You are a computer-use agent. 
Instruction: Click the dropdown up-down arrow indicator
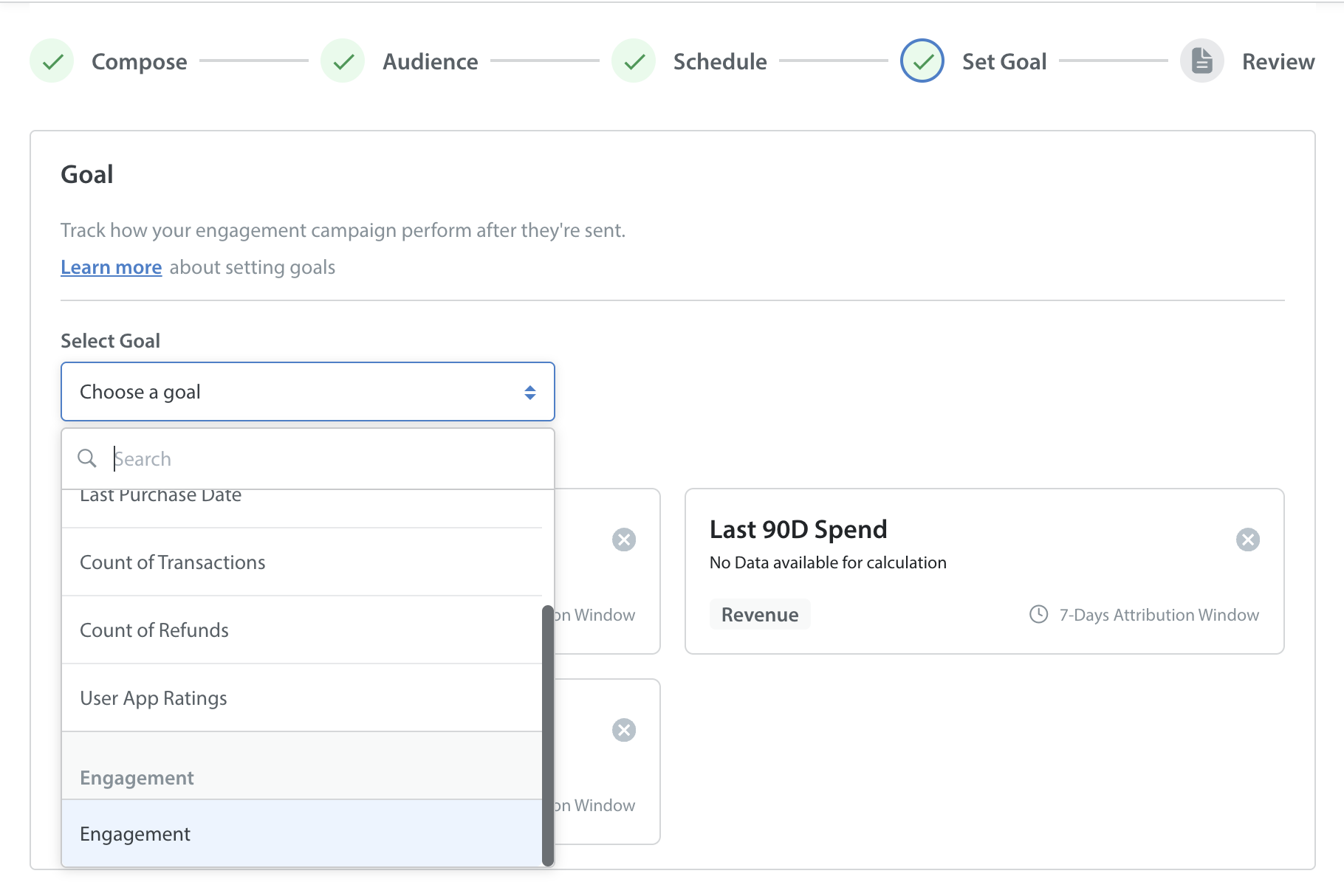click(x=530, y=392)
